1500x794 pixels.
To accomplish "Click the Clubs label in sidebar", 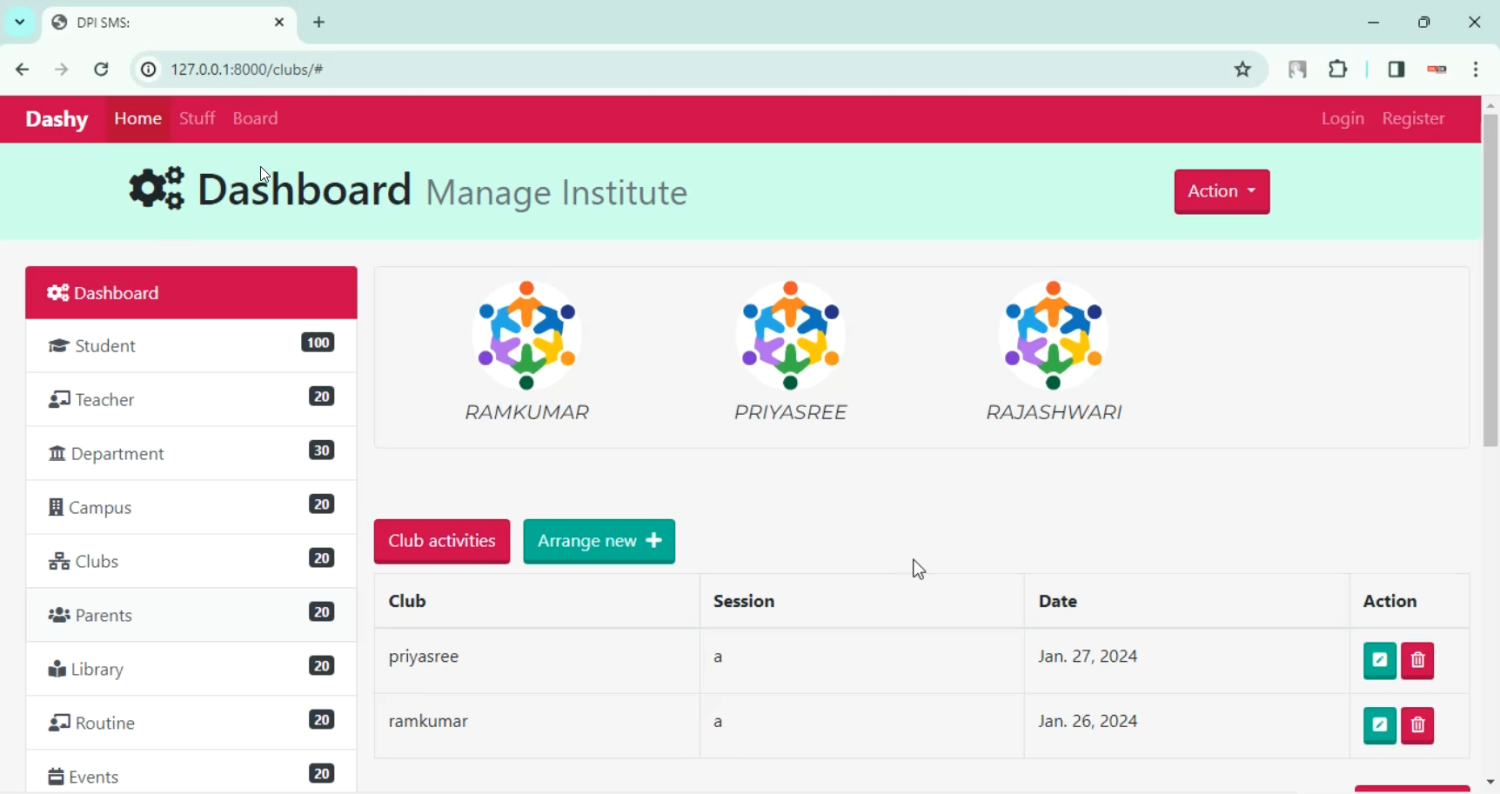I will point(97,562).
